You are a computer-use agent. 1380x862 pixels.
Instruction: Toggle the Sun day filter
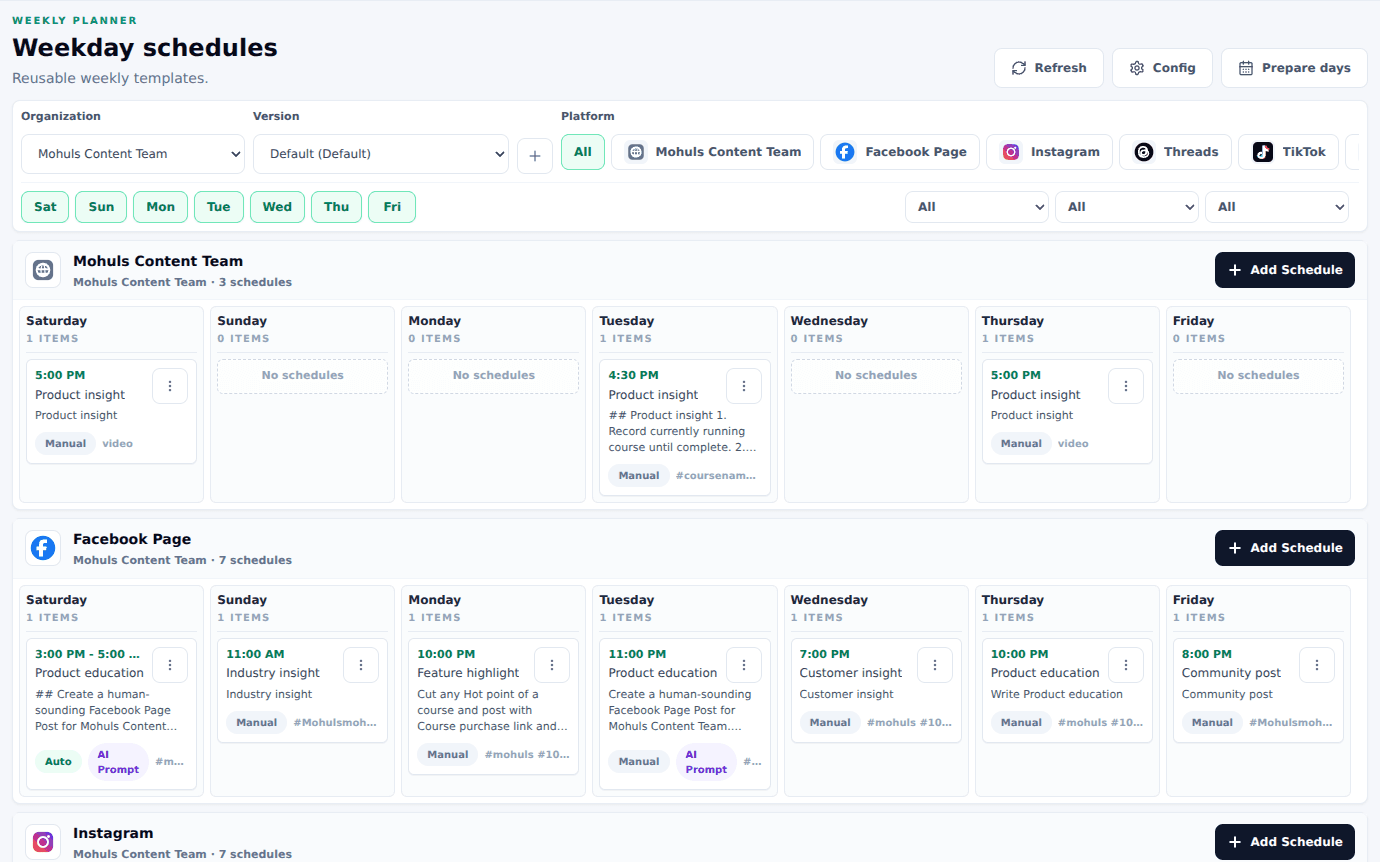tap(101, 207)
